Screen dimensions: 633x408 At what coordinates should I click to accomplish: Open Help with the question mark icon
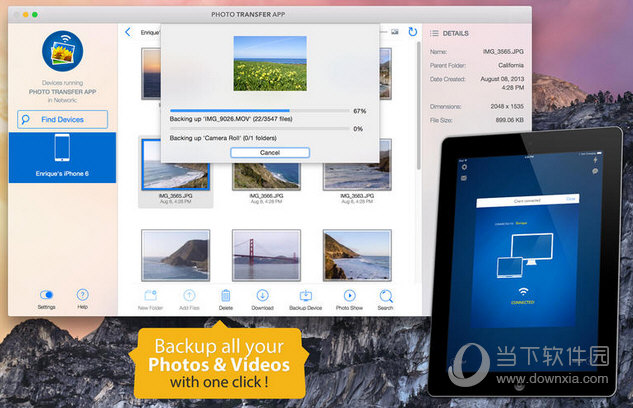point(82,299)
